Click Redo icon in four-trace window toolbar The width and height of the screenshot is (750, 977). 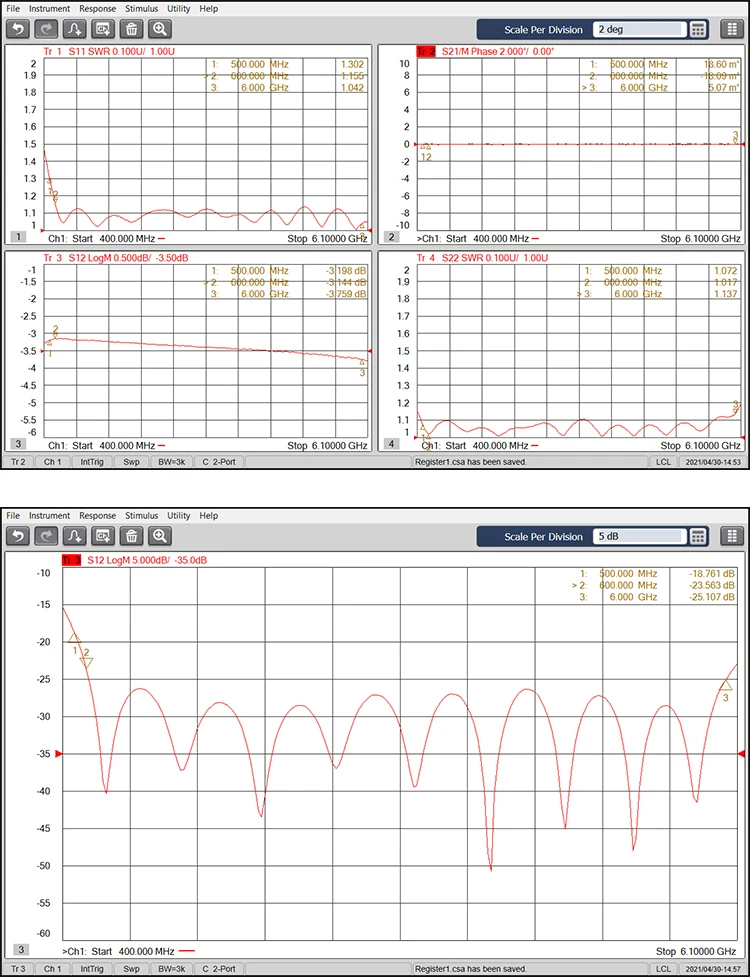tap(46, 29)
